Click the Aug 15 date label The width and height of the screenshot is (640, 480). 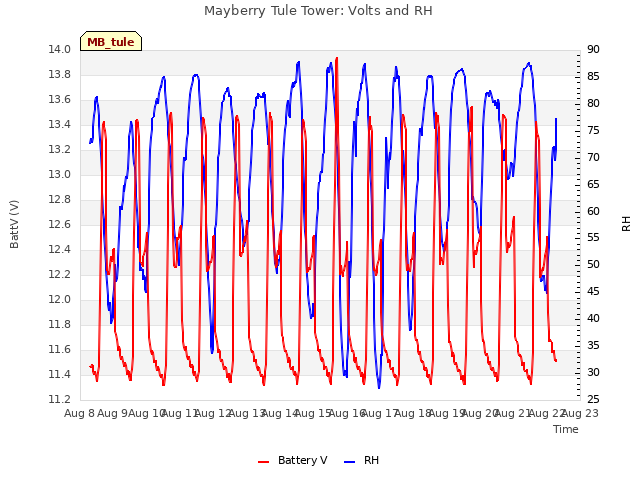tap(313, 414)
